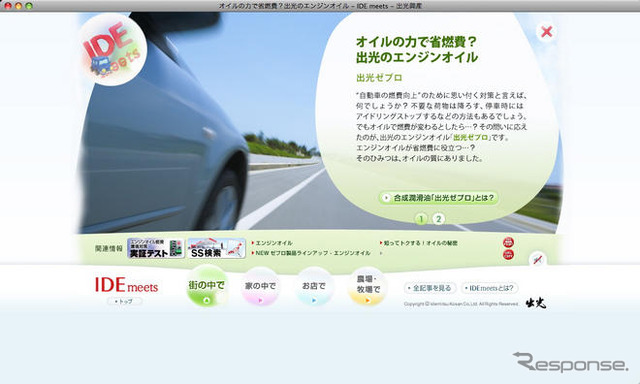The height and width of the screenshot is (384, 640).
Task: Click the IDE meets red text logo
Action: tap(126, 285)
